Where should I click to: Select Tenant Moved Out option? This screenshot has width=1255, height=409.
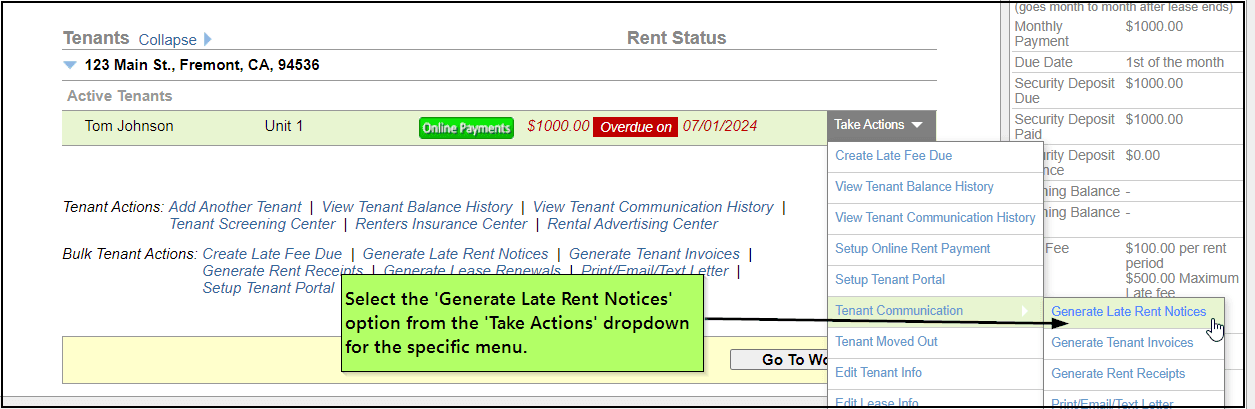click(x=886, y=342)
